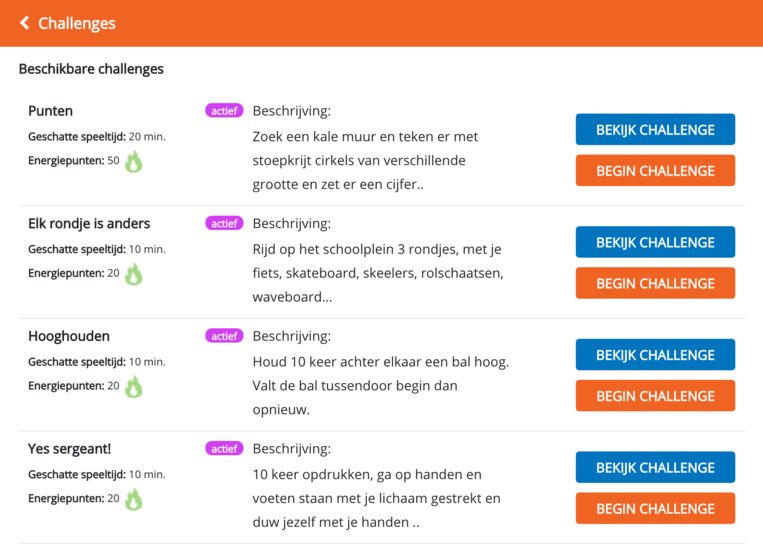Image resolution: width=763 pixels, height=544 pixels.
Task: Open Bekijk Challenge for Elk rondje is anders
Action: pyautogui.click(x=655, y=242)
